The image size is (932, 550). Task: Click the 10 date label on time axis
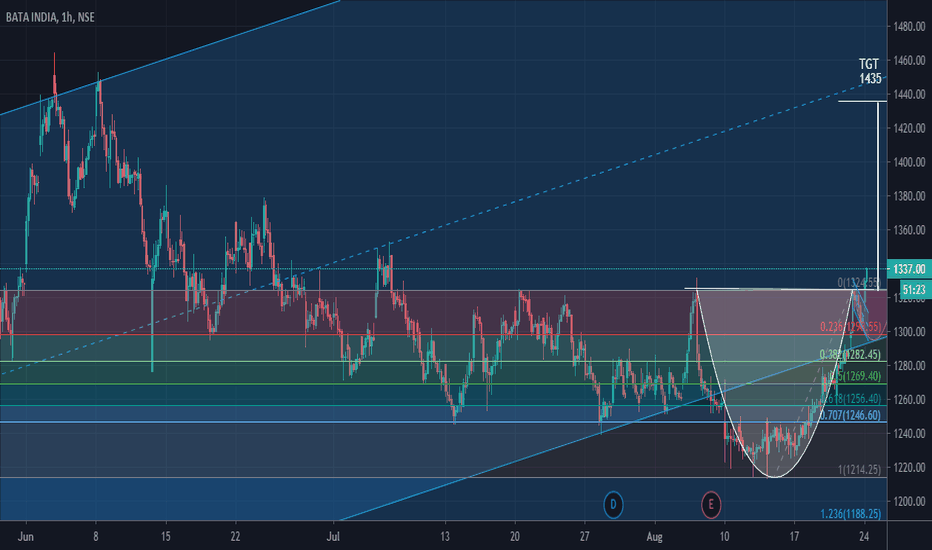[724, 536]
